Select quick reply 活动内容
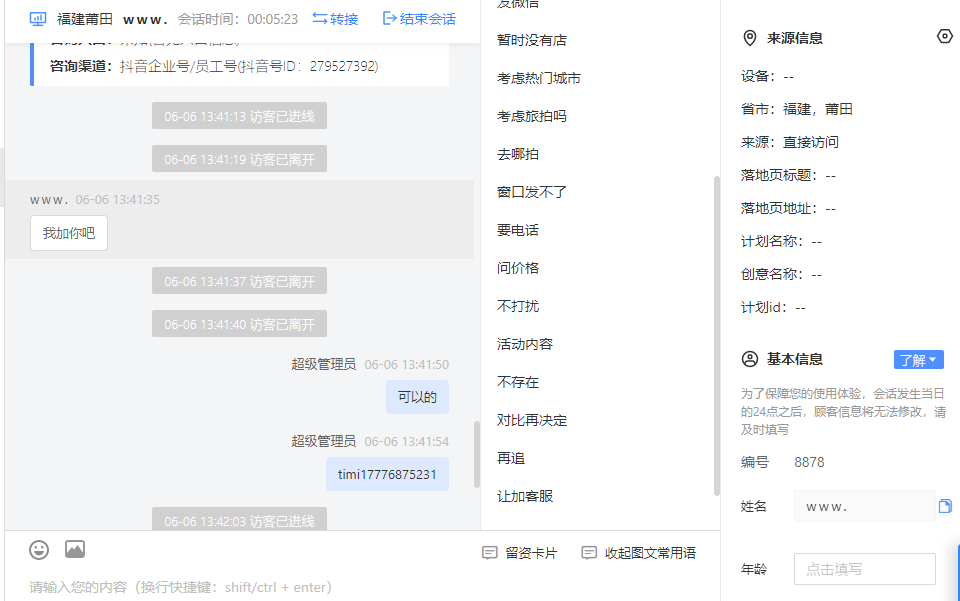Image resolution: width=960 pixels, height=601 pixels. (x=525, y=344)
